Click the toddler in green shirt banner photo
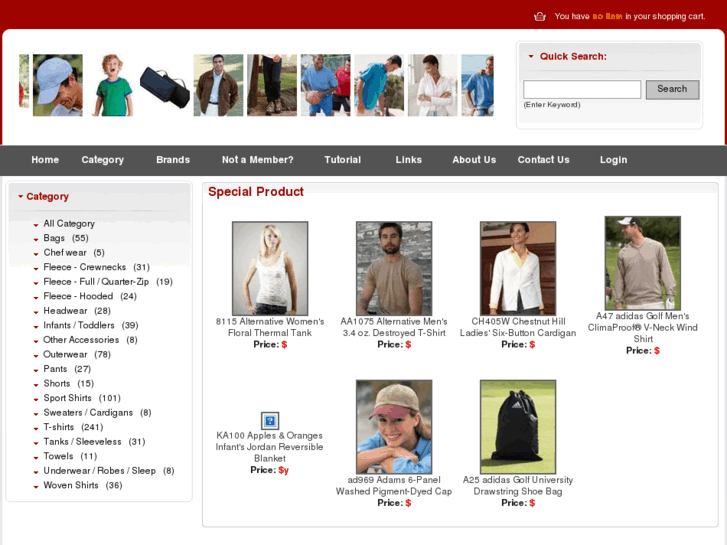 click(x=112, y=85)
